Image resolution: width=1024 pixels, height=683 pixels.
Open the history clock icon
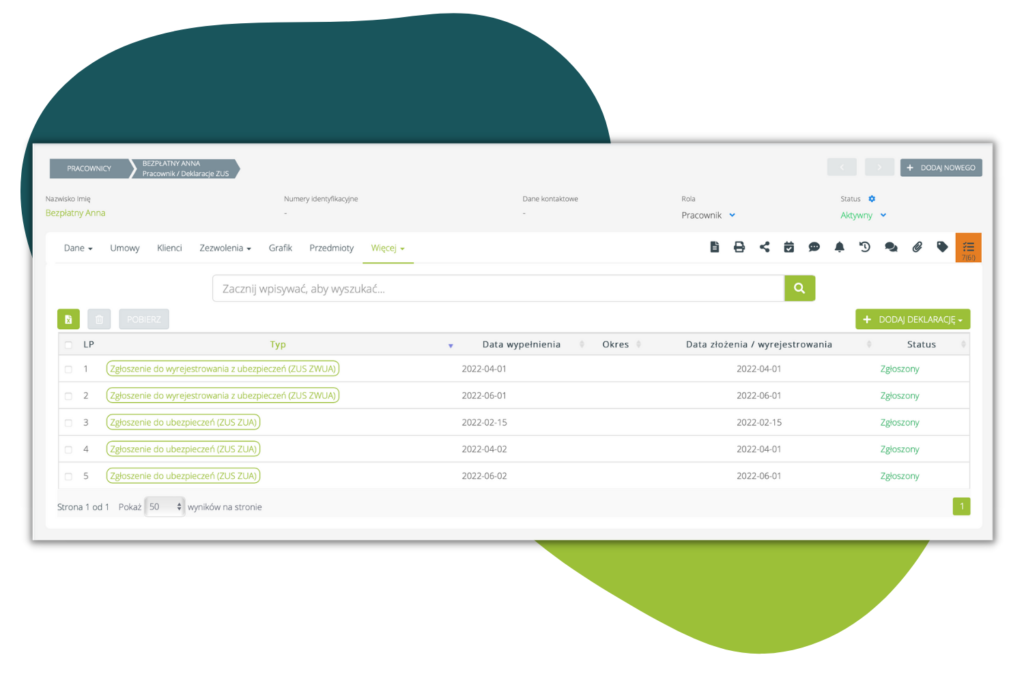(865, 247)
